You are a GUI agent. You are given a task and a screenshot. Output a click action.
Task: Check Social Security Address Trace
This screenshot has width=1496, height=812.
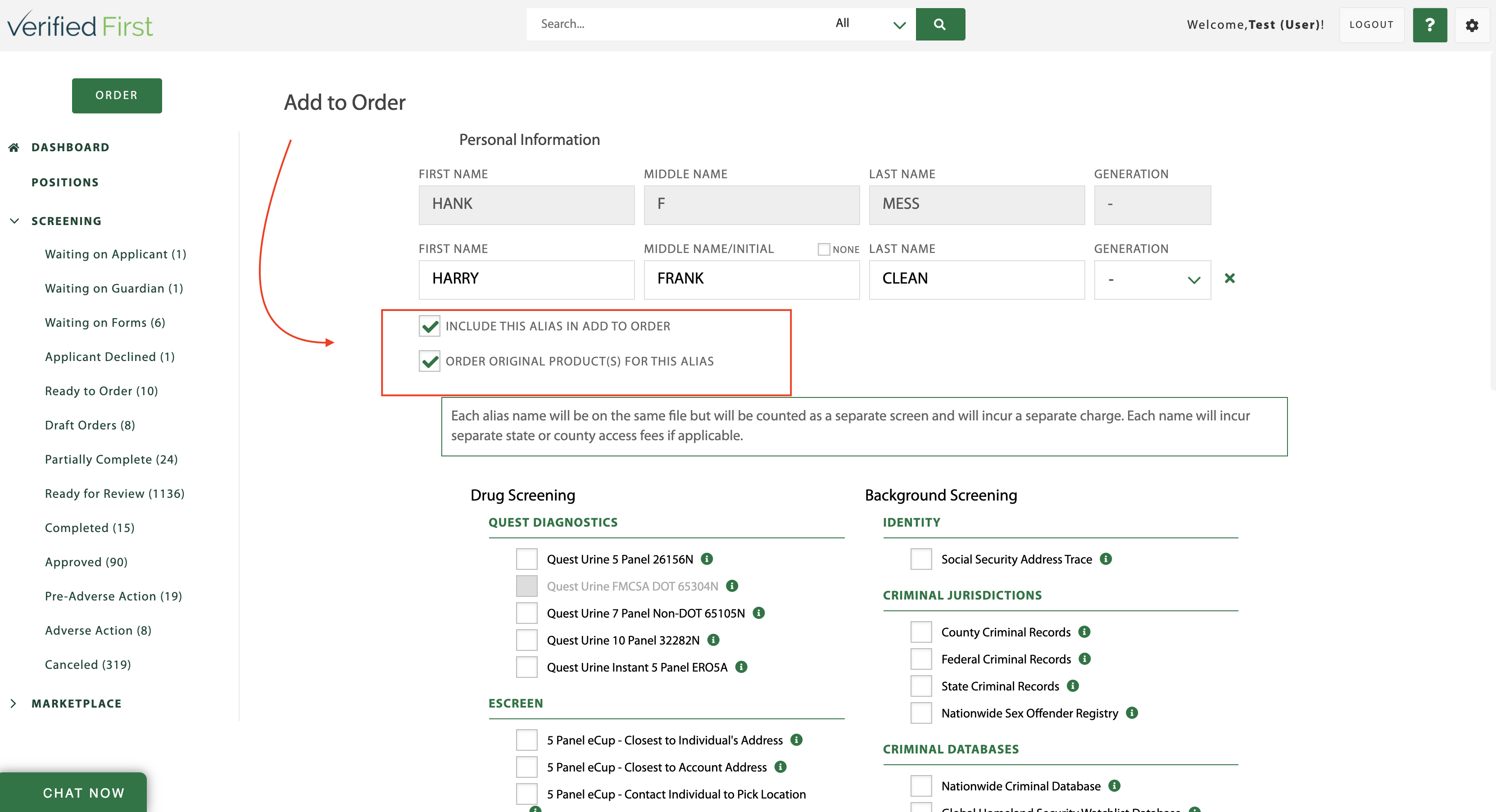[x=921, y=559]
